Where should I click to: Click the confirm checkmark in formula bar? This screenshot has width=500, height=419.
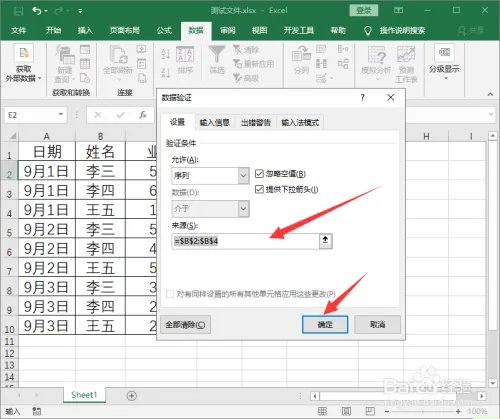pyautogui.click(x=121, y=115)
